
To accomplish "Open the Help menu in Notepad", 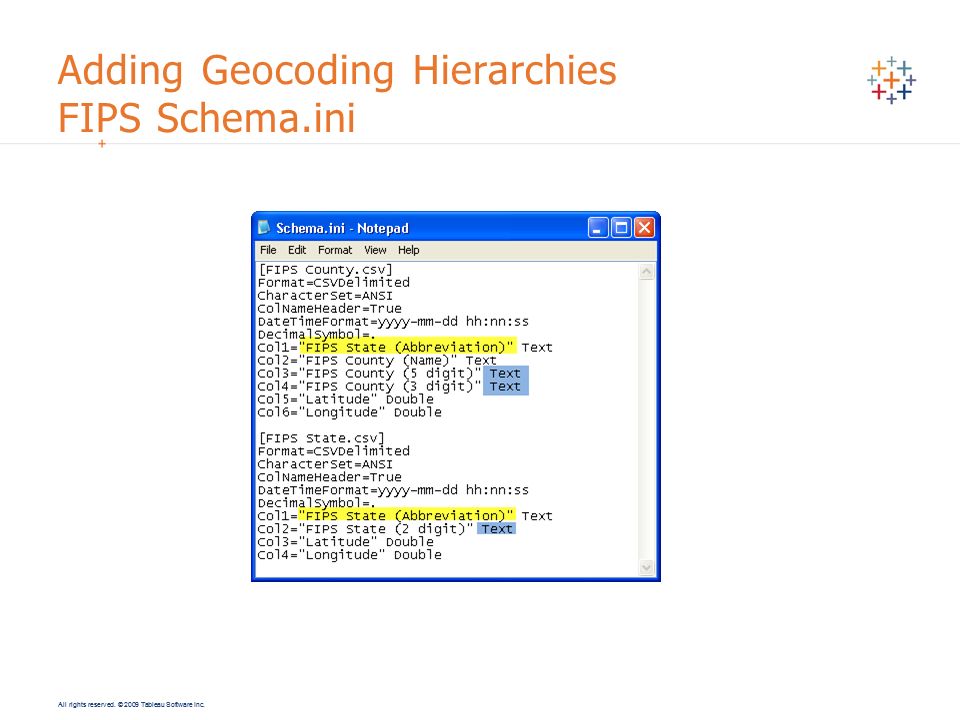I will coord(408,250).
